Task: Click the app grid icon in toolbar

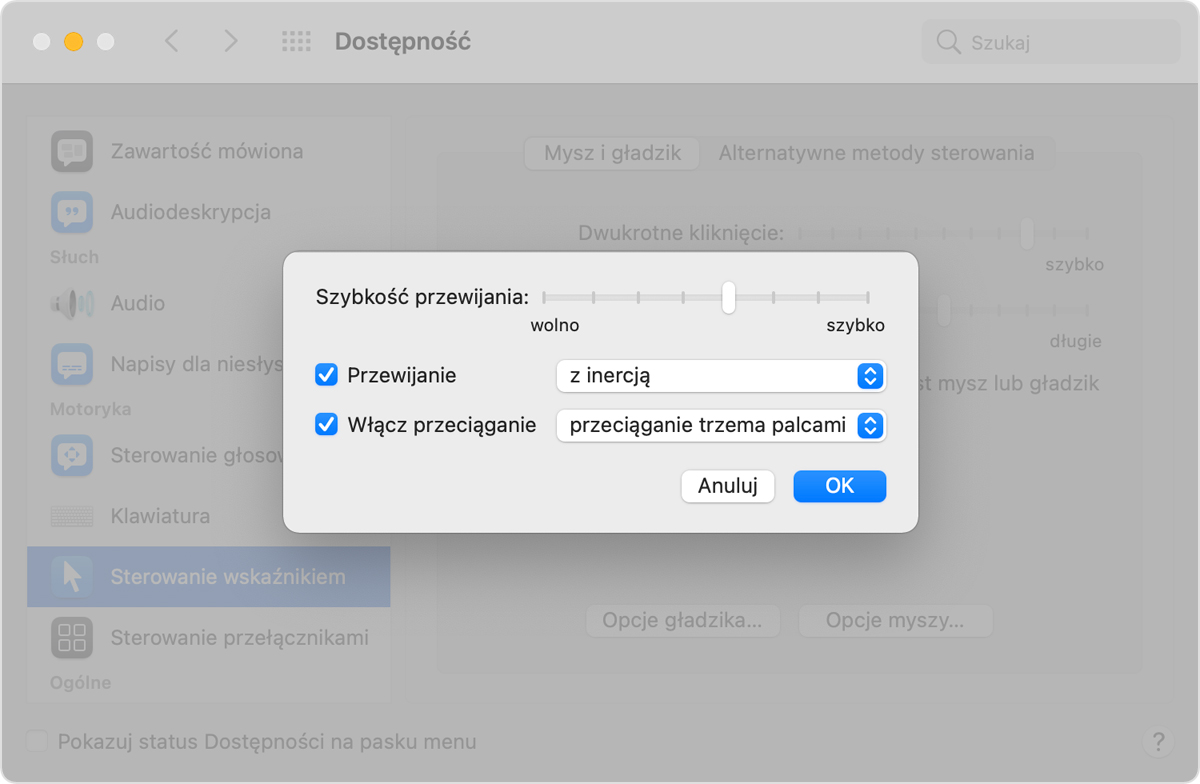Action: (x=296, y=41)
